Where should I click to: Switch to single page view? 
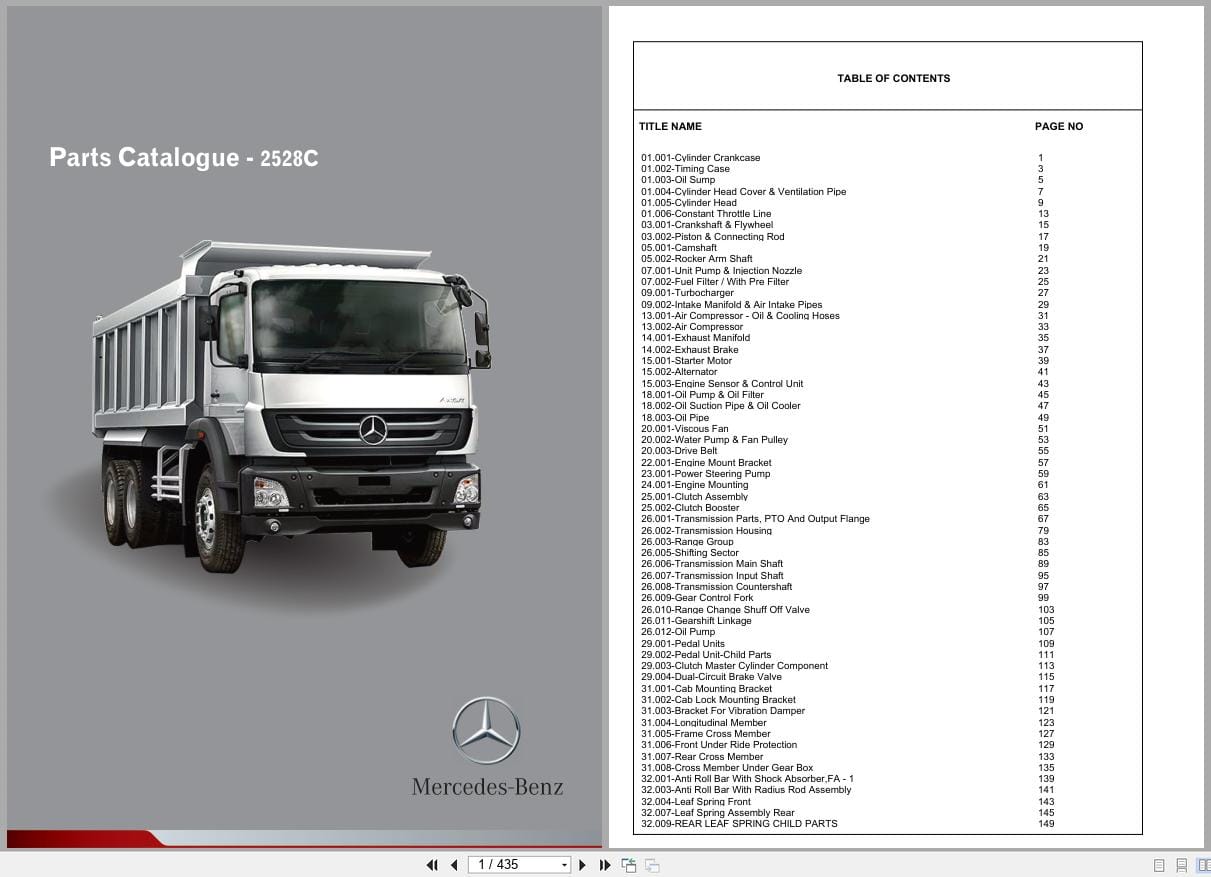pyautogui.click(x=1159, y=865)
